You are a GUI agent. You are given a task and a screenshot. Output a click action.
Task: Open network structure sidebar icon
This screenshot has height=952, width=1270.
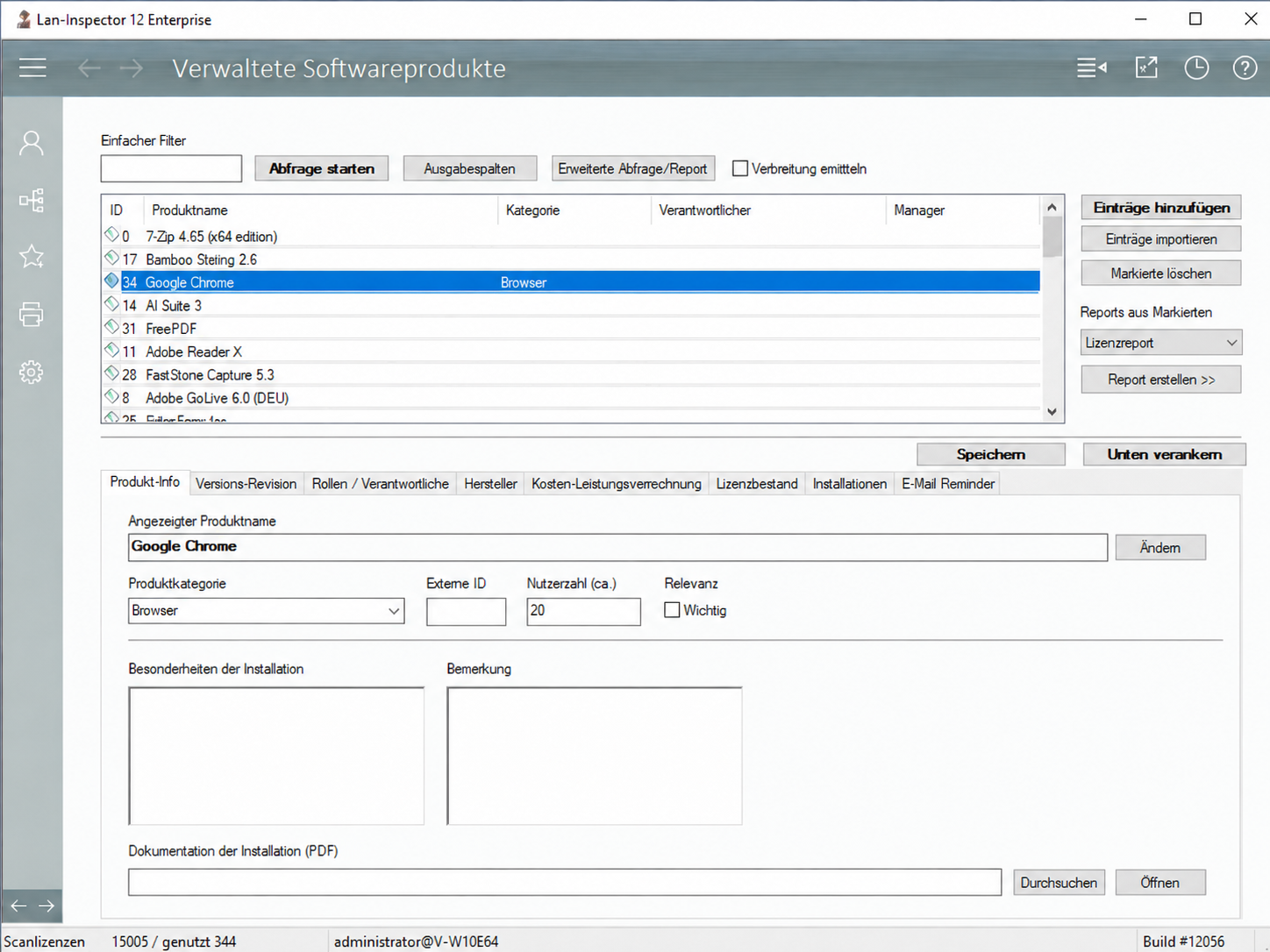click(32, 201)
